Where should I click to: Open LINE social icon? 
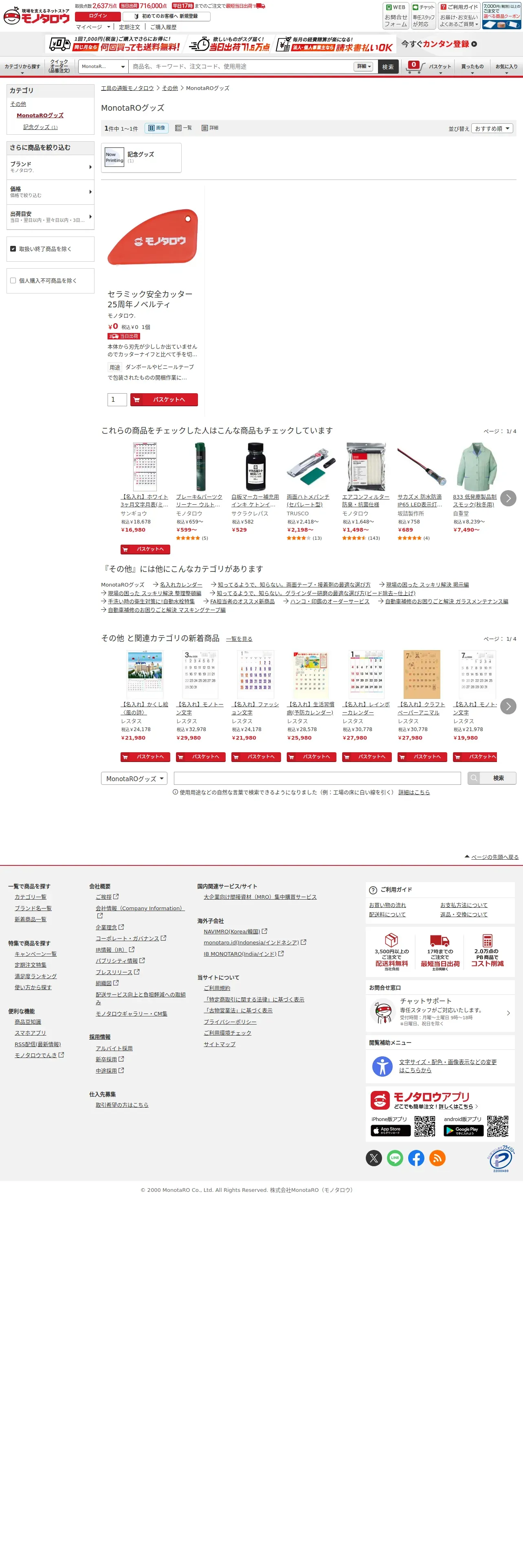point(395,1158)
